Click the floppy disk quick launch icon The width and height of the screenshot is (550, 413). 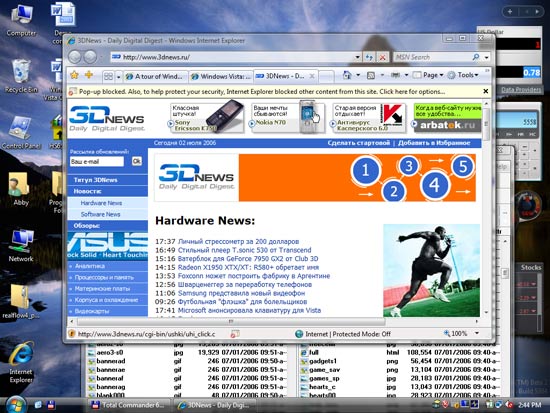pyautogui.click(x=51, y=405)
